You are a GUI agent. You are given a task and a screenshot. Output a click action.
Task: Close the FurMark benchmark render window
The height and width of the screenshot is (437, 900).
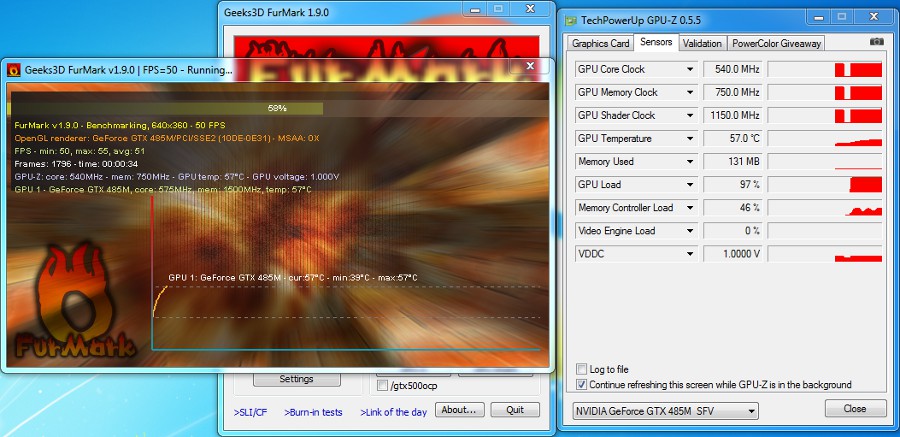tap(530, 66)
